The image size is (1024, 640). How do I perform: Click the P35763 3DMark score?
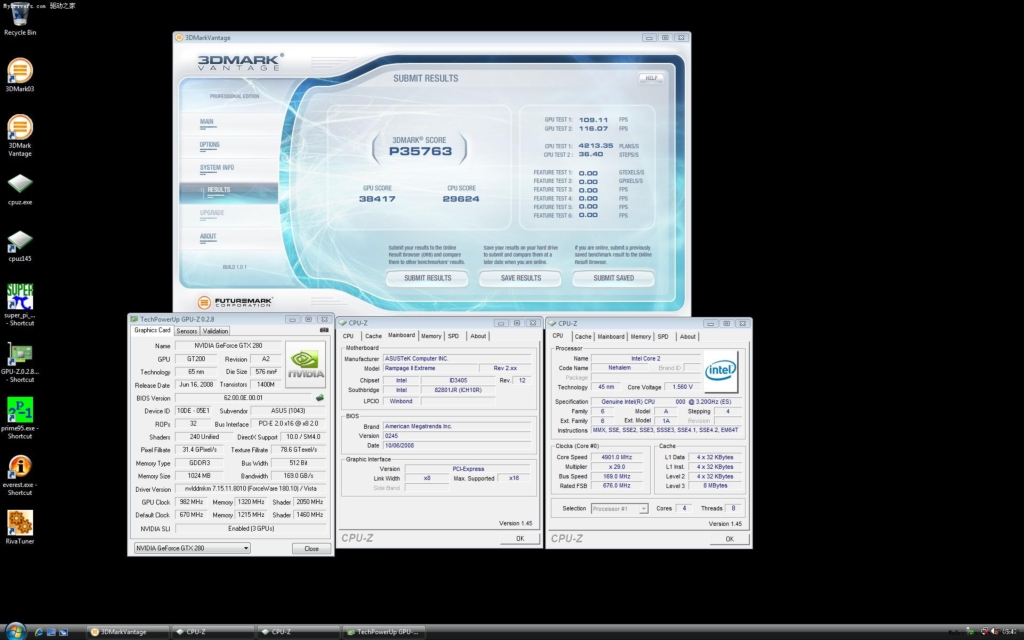(x=420, y=152)
